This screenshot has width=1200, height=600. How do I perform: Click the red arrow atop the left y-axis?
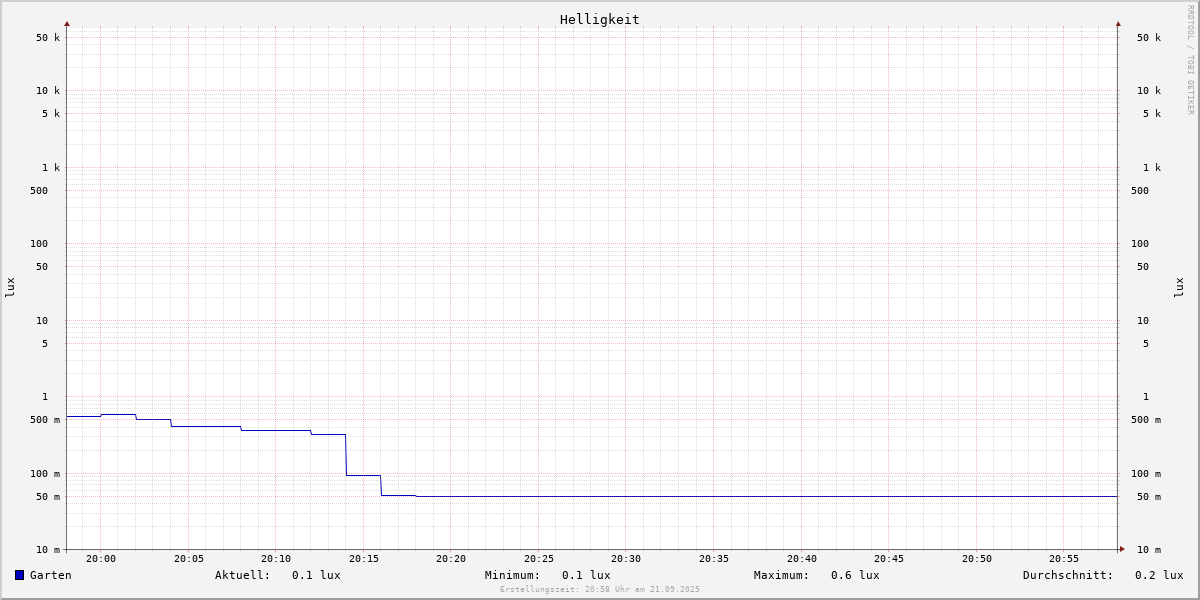pos(67,23)
